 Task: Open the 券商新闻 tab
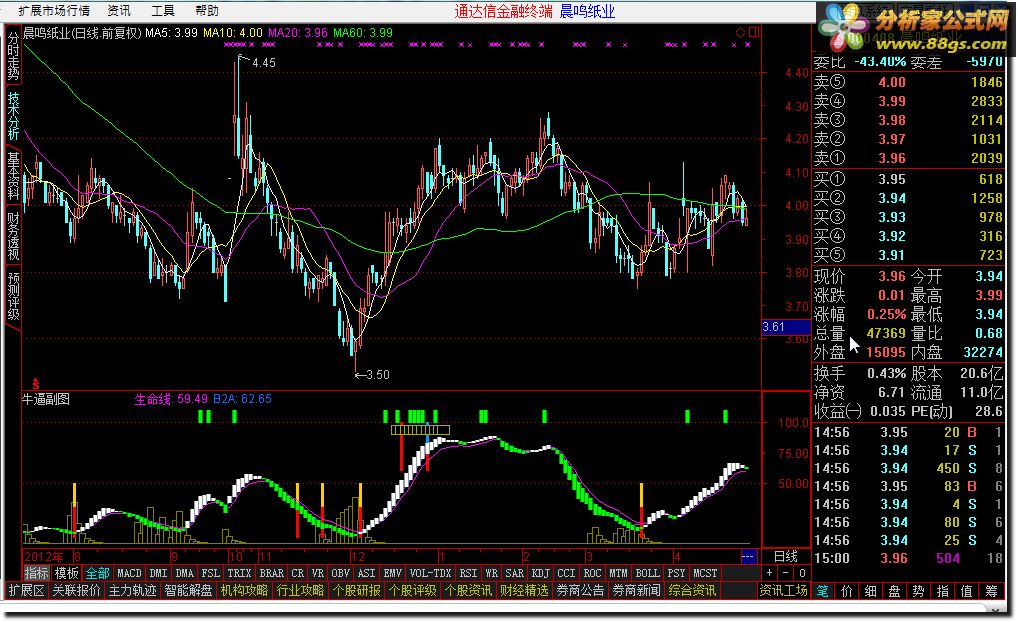pyautogui.click(x=636, y=590)
